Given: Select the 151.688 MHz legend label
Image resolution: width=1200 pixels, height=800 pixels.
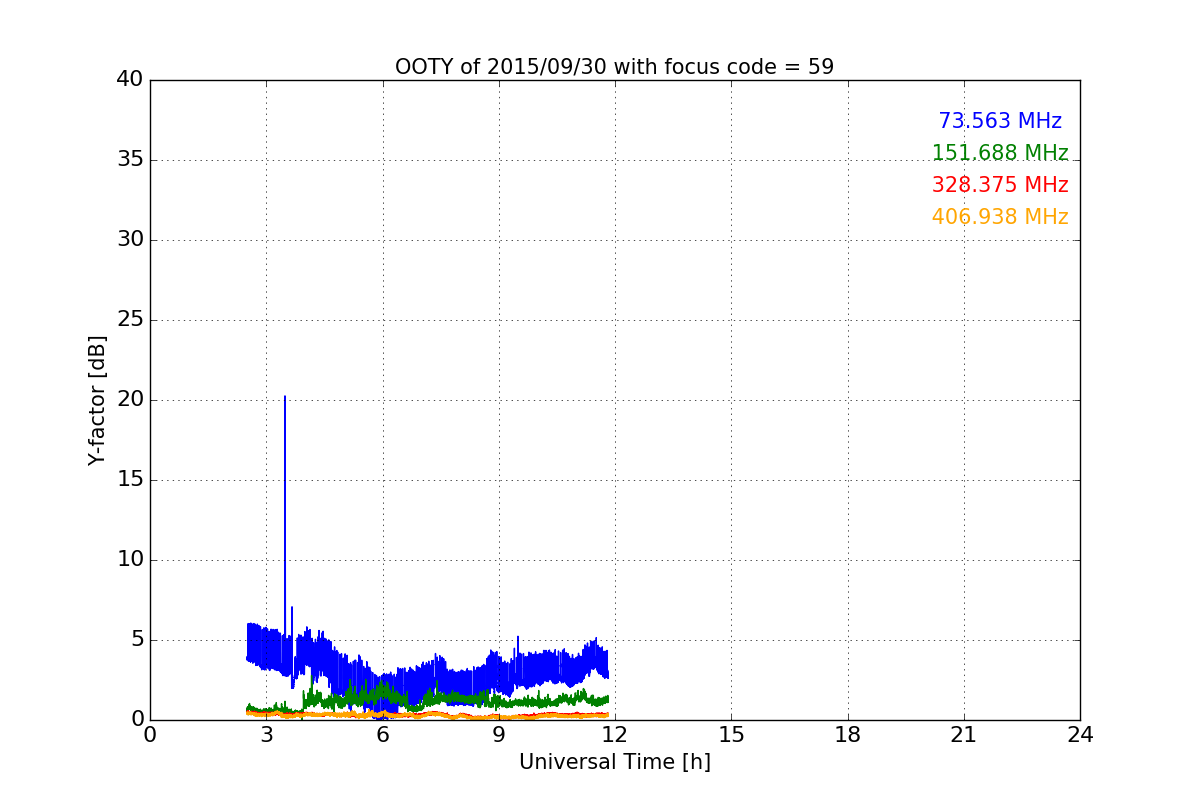Looking at the screenshot, I should (1000, 153).
